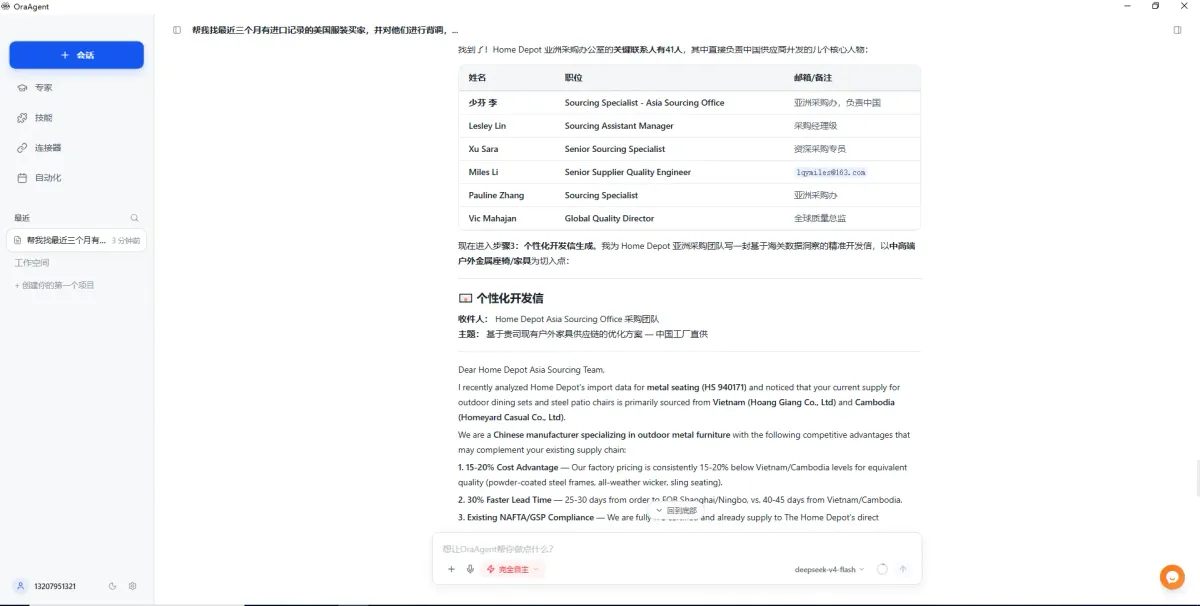
Task: Click the 采购经理级 note cell
Action: click(815, 126)
